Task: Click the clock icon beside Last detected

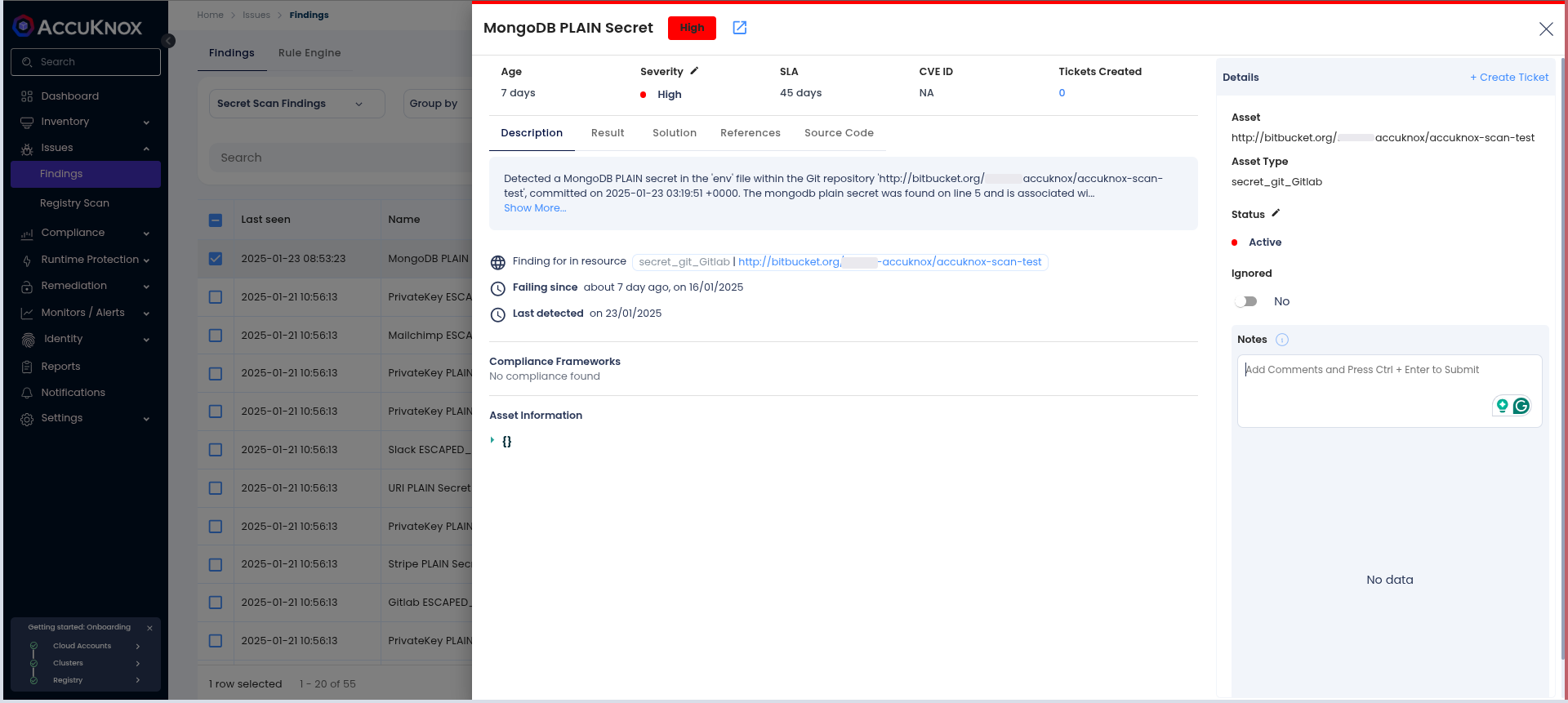Action: (498, 314)
